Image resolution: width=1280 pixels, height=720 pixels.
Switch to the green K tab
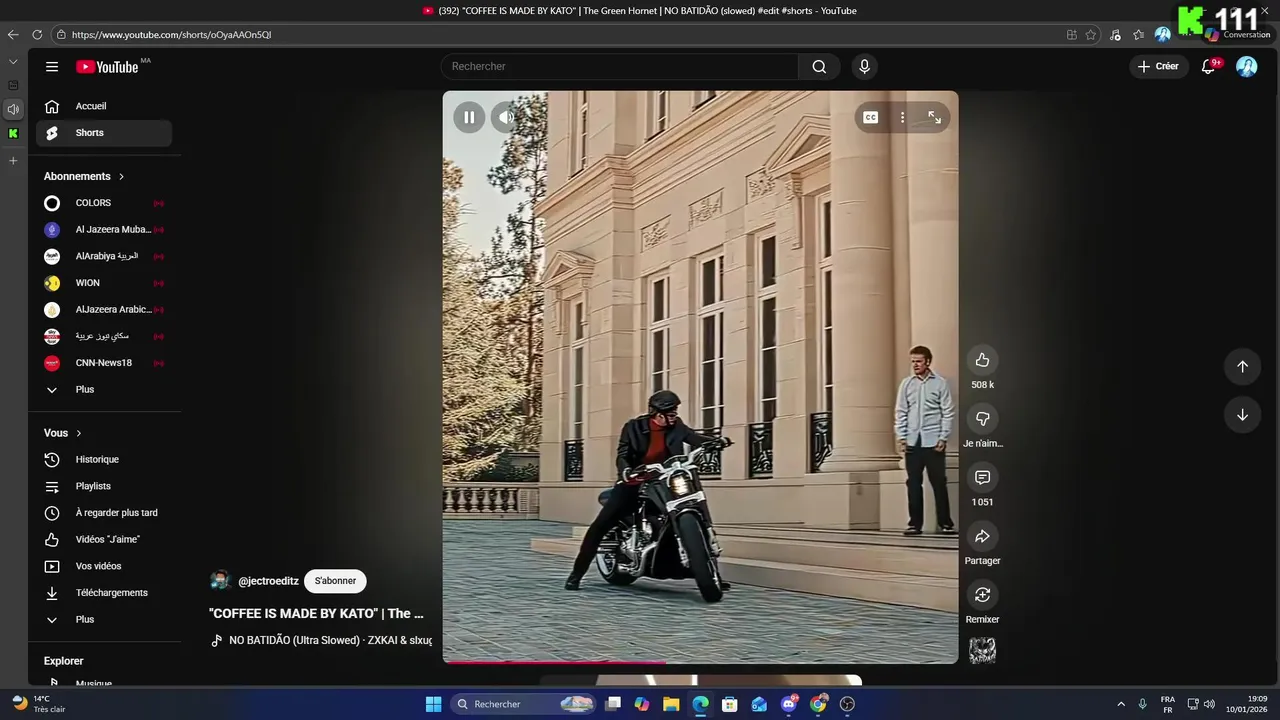coord(13,133)
